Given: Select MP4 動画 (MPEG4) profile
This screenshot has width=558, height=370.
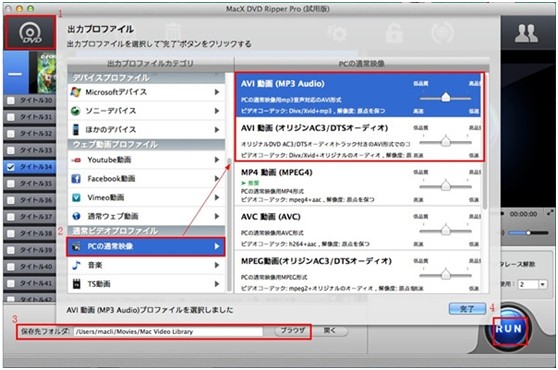Looking at the screenshot, I should (x=359, y=184).
